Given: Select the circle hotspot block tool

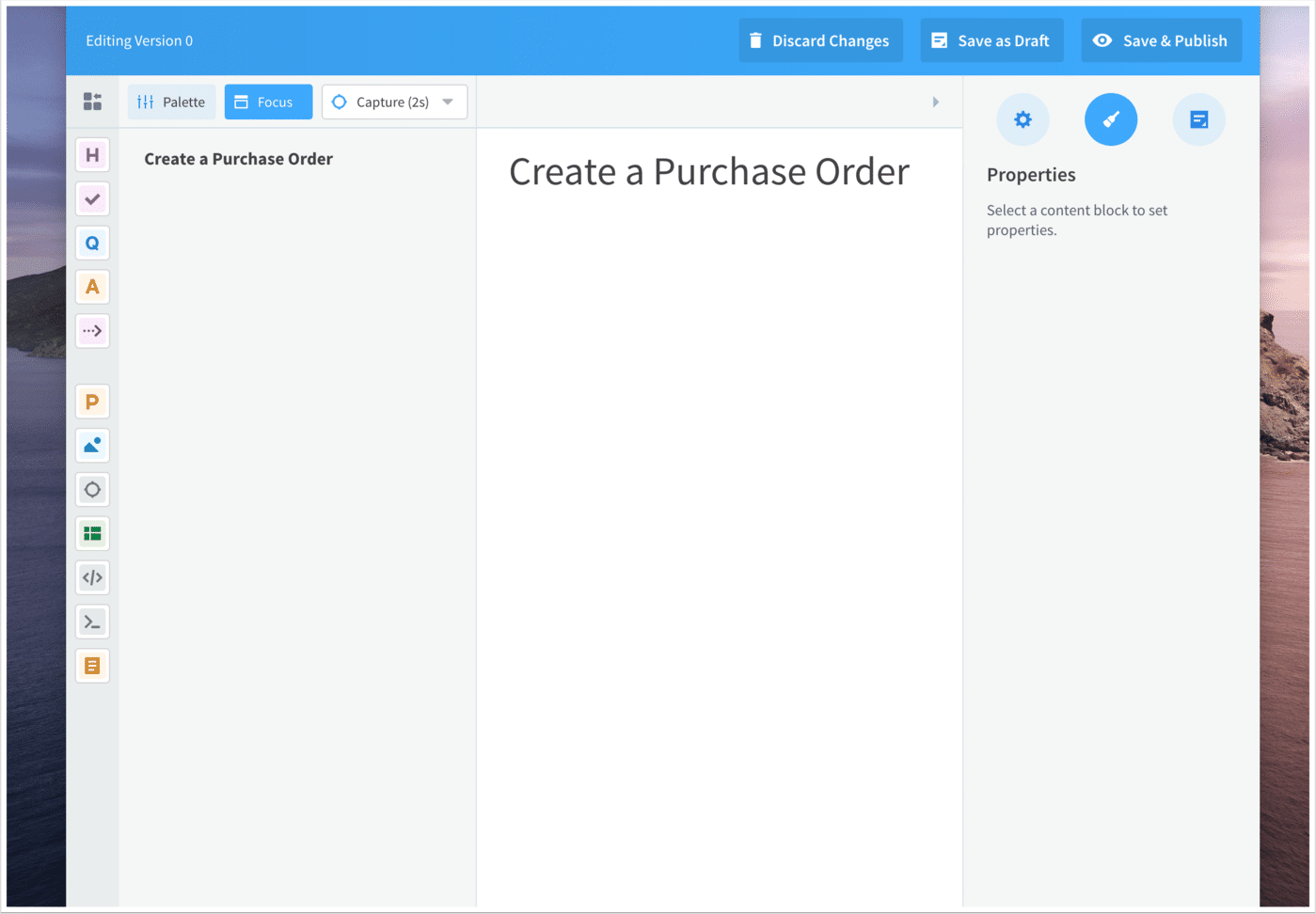Looking at the screenshot, I should pos(92,490).
